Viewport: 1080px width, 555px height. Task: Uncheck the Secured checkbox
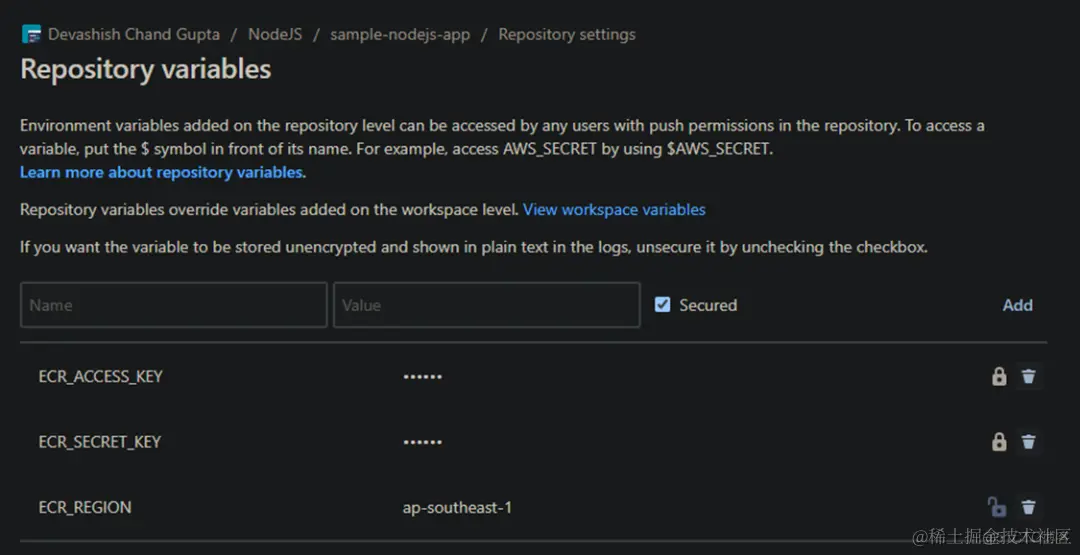(x=663, y=304)
